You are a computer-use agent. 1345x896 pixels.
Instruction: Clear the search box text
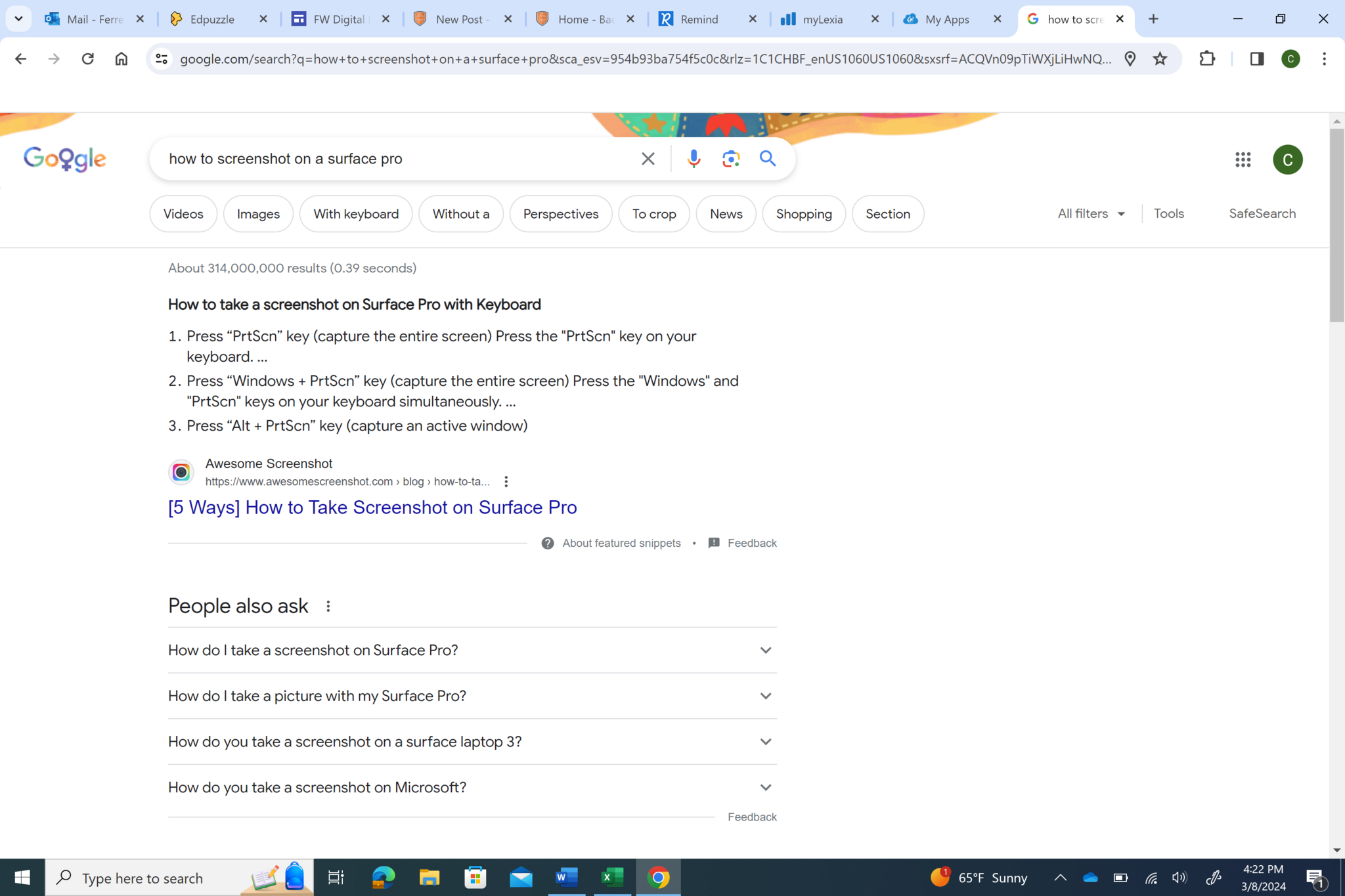click(x=648, y=159)
